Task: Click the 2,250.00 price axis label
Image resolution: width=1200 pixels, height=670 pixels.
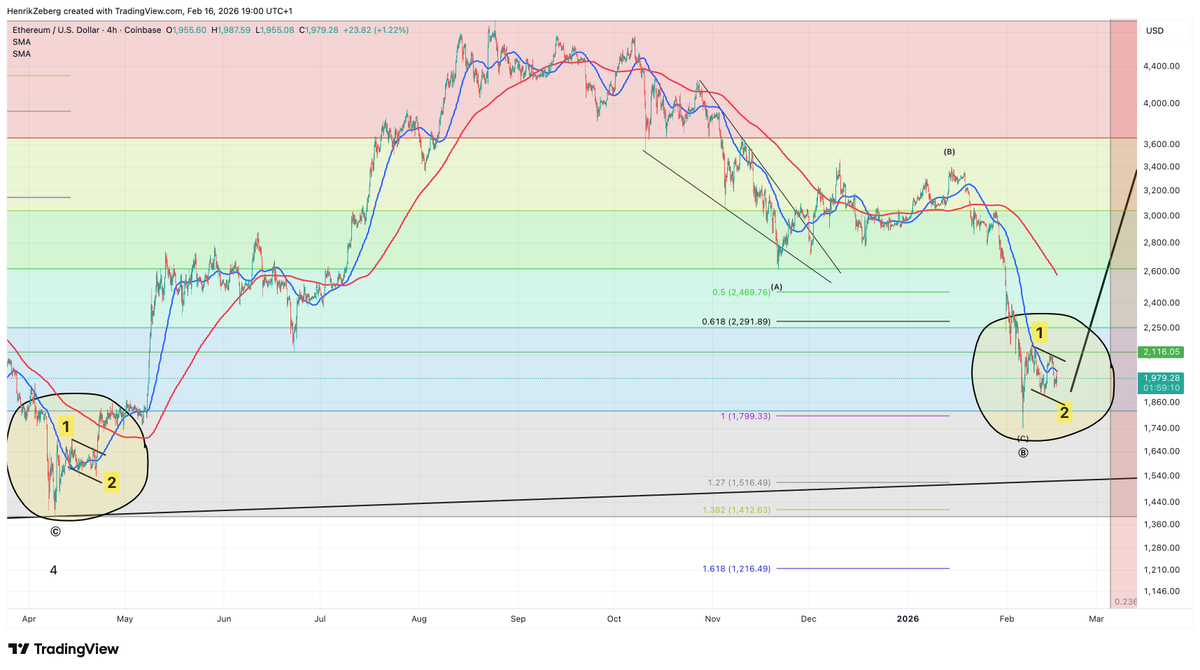Action: coord(1163,327)
